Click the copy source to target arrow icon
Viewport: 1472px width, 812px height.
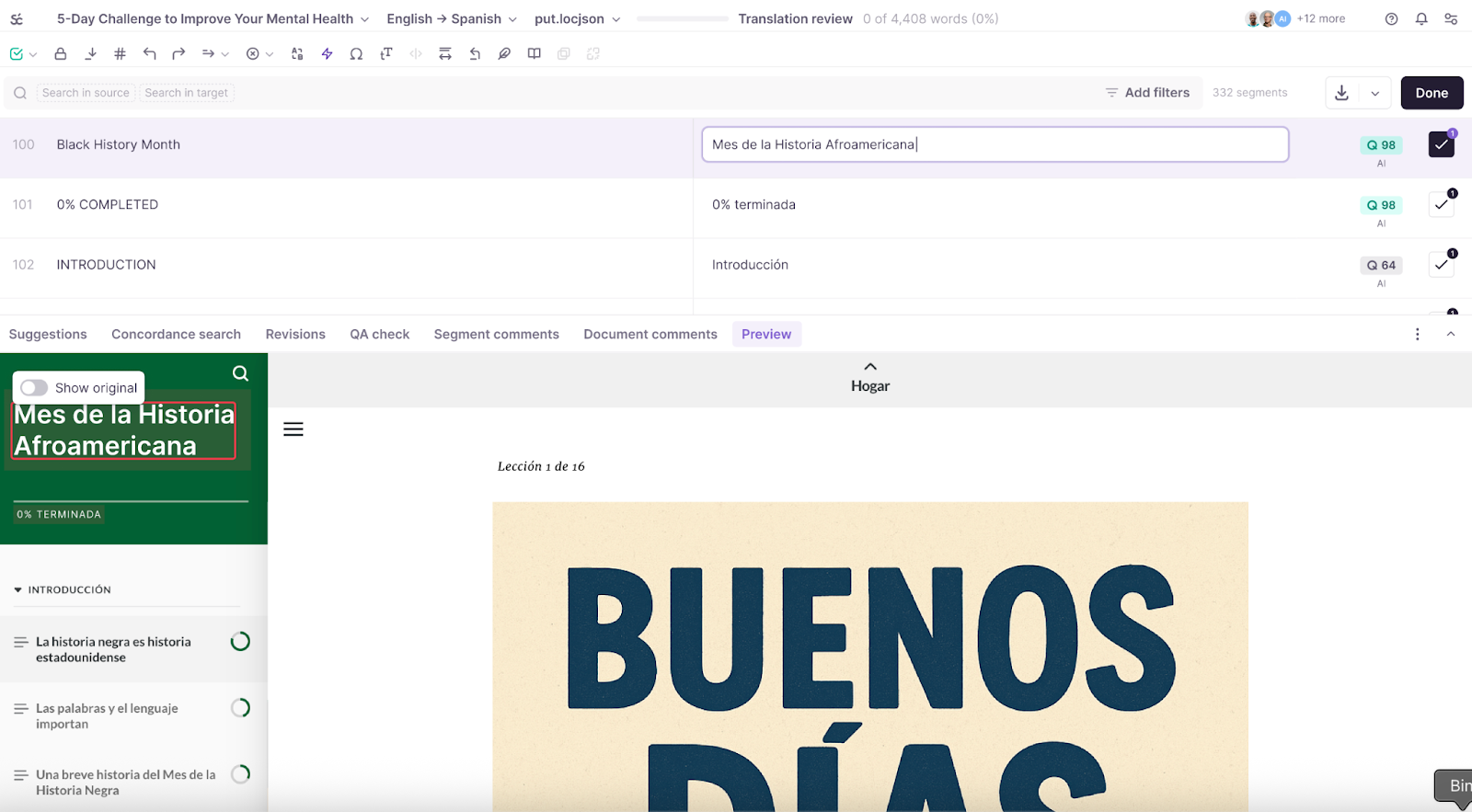pos(208,54)
